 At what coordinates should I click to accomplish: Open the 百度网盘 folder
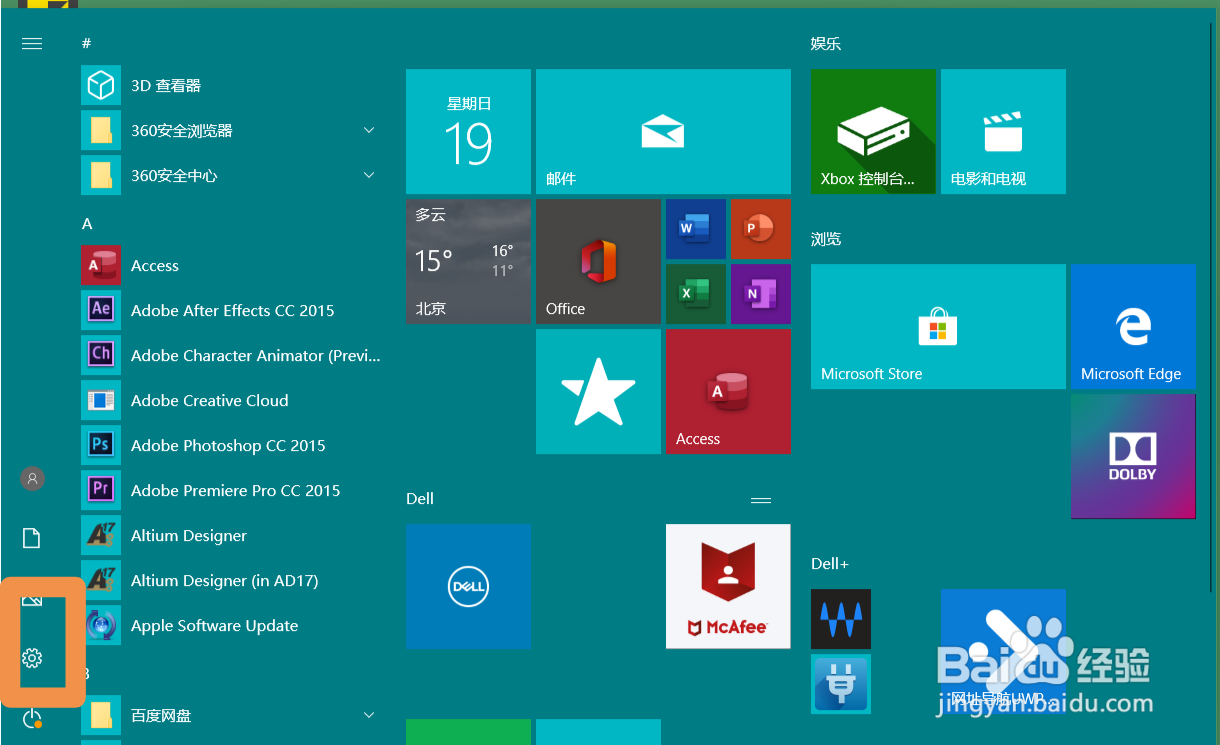click(x=231, y=716)
